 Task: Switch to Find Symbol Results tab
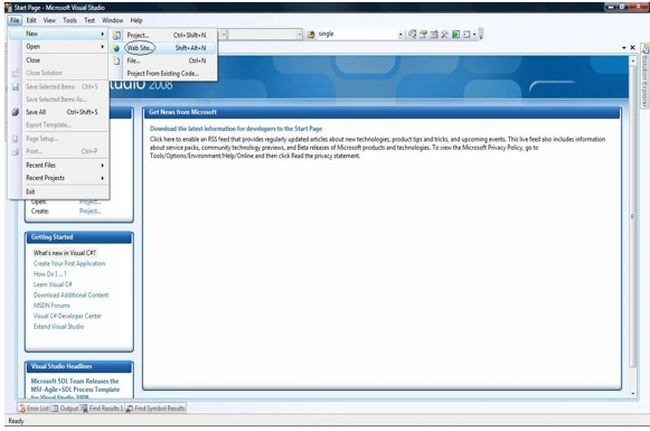(155, 409)
